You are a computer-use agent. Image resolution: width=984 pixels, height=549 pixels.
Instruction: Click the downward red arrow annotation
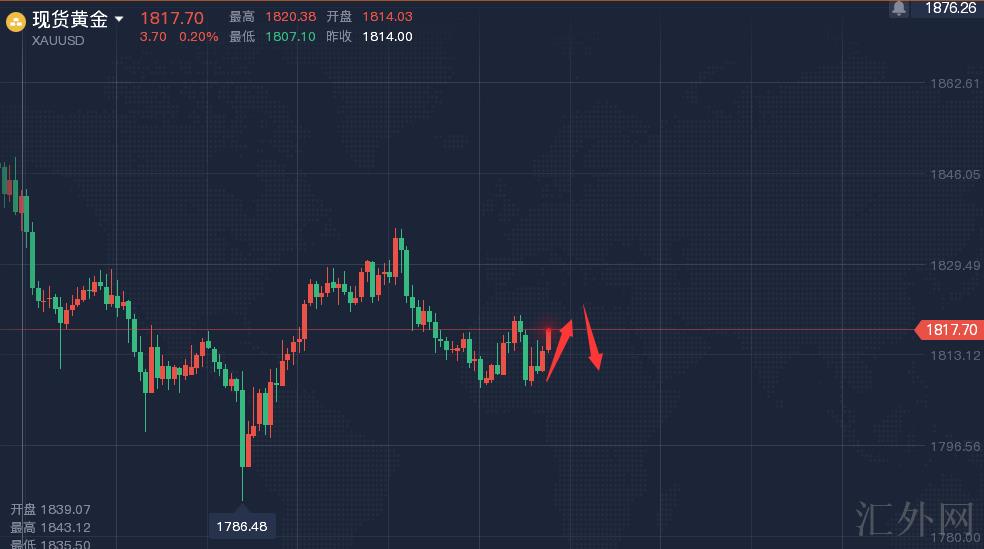coord(593,338)
